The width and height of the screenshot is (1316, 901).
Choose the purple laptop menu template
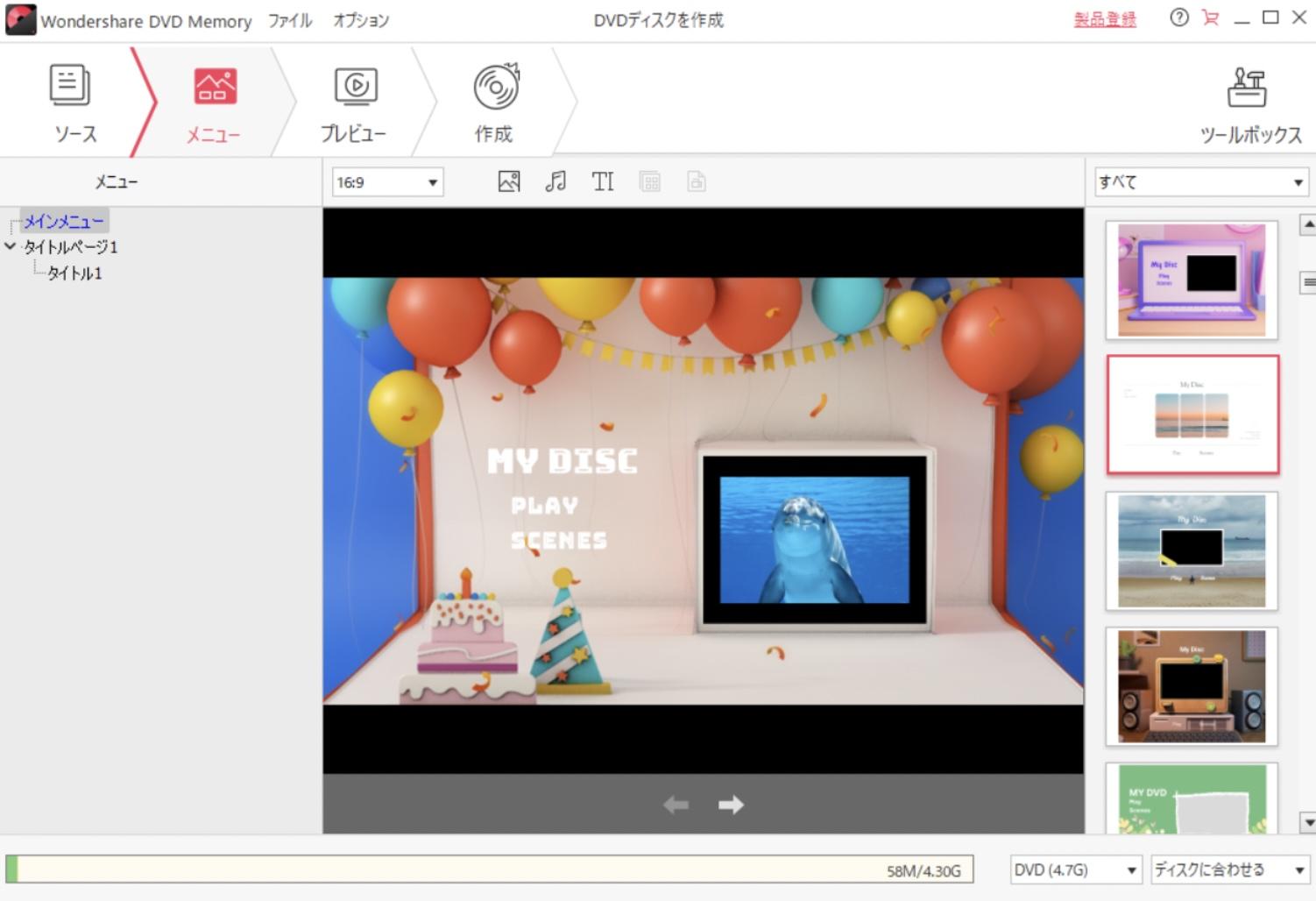point(1192,280)
